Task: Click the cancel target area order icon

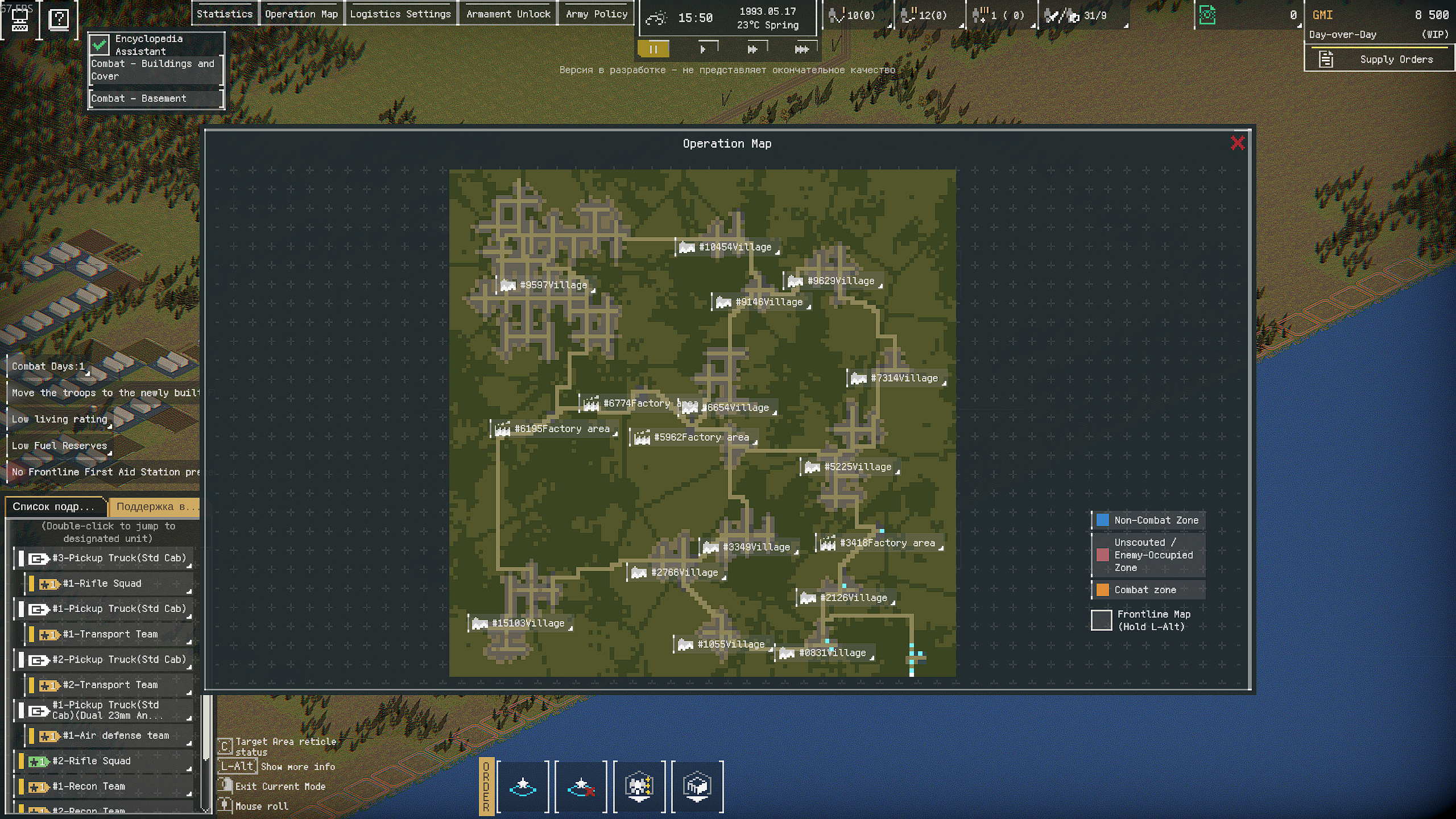Action: tap(581, 787)
